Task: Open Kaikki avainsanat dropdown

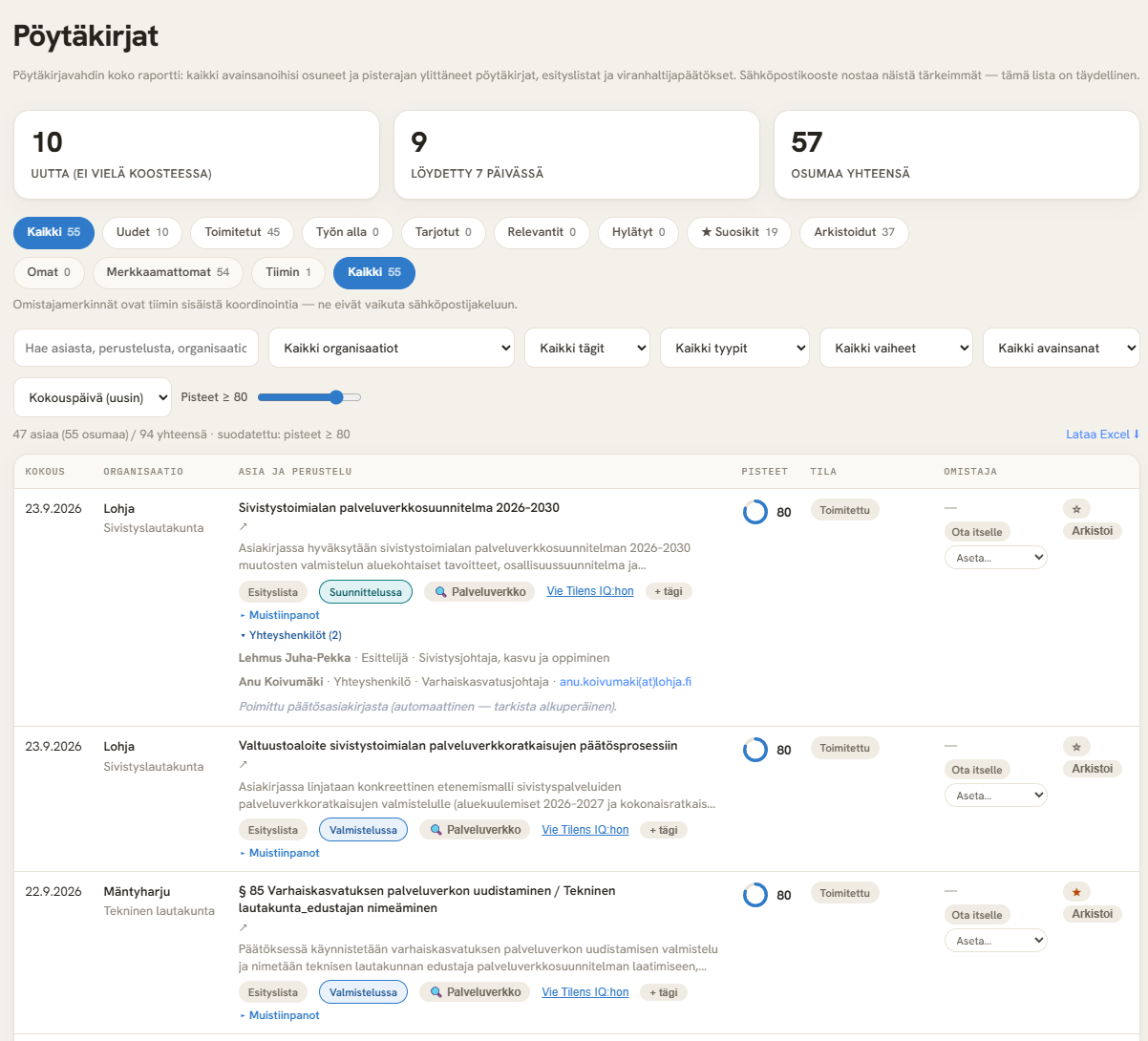Action: click(x=1061, y=348)
